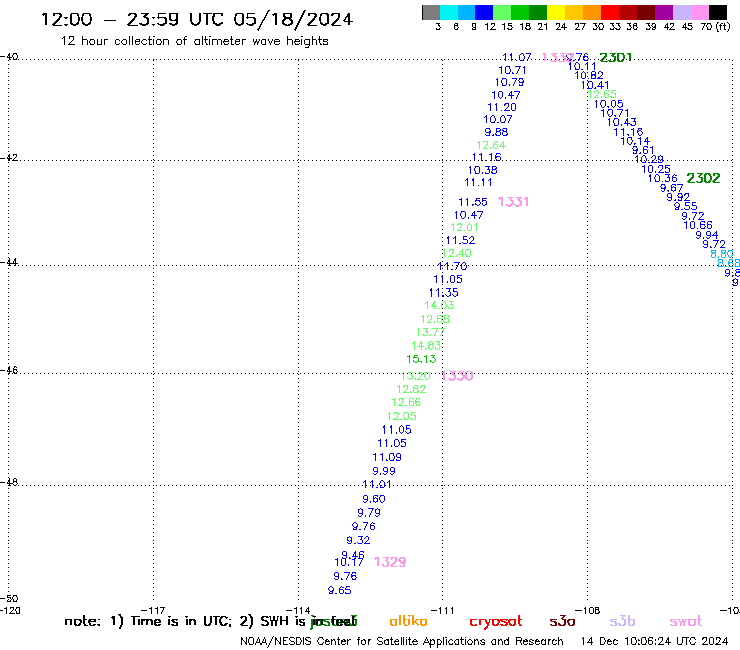This screenshot has width=740, height=650.
Task: Click the 12.68 wave height value
Action: (435, 319)
